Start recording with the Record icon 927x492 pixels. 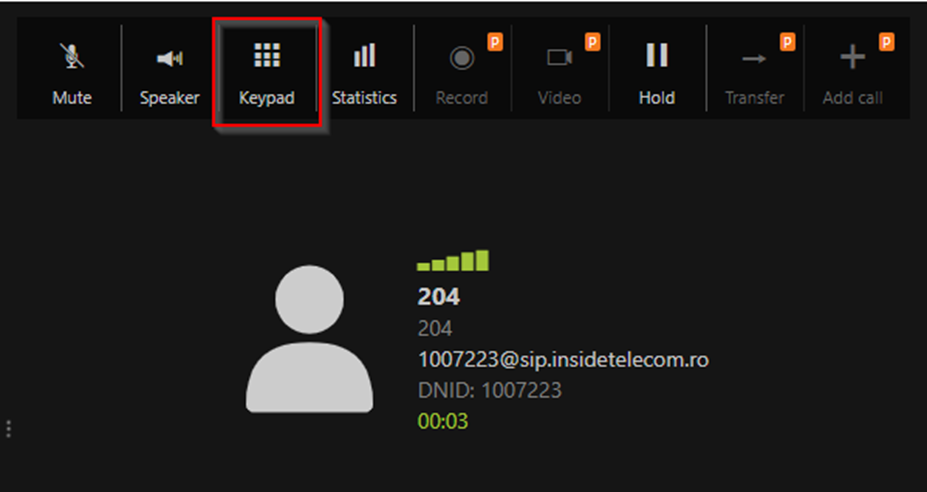click(x=462, y=58)
